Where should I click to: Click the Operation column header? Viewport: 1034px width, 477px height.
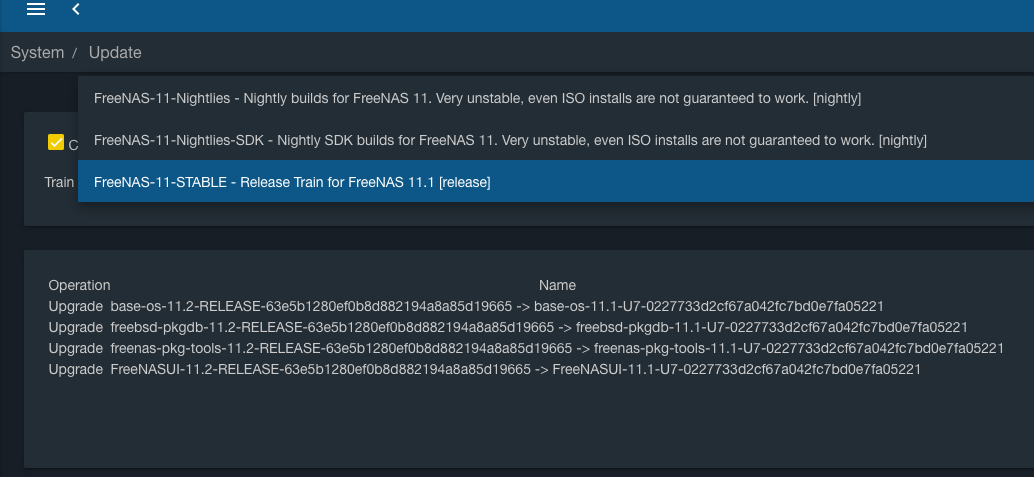(79, 285)
